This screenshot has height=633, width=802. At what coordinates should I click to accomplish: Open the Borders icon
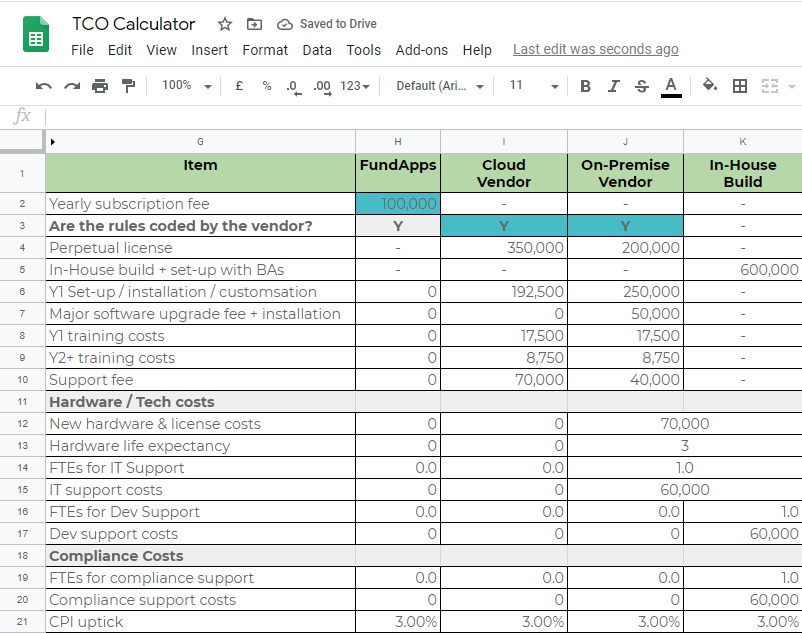coord(740,86)
